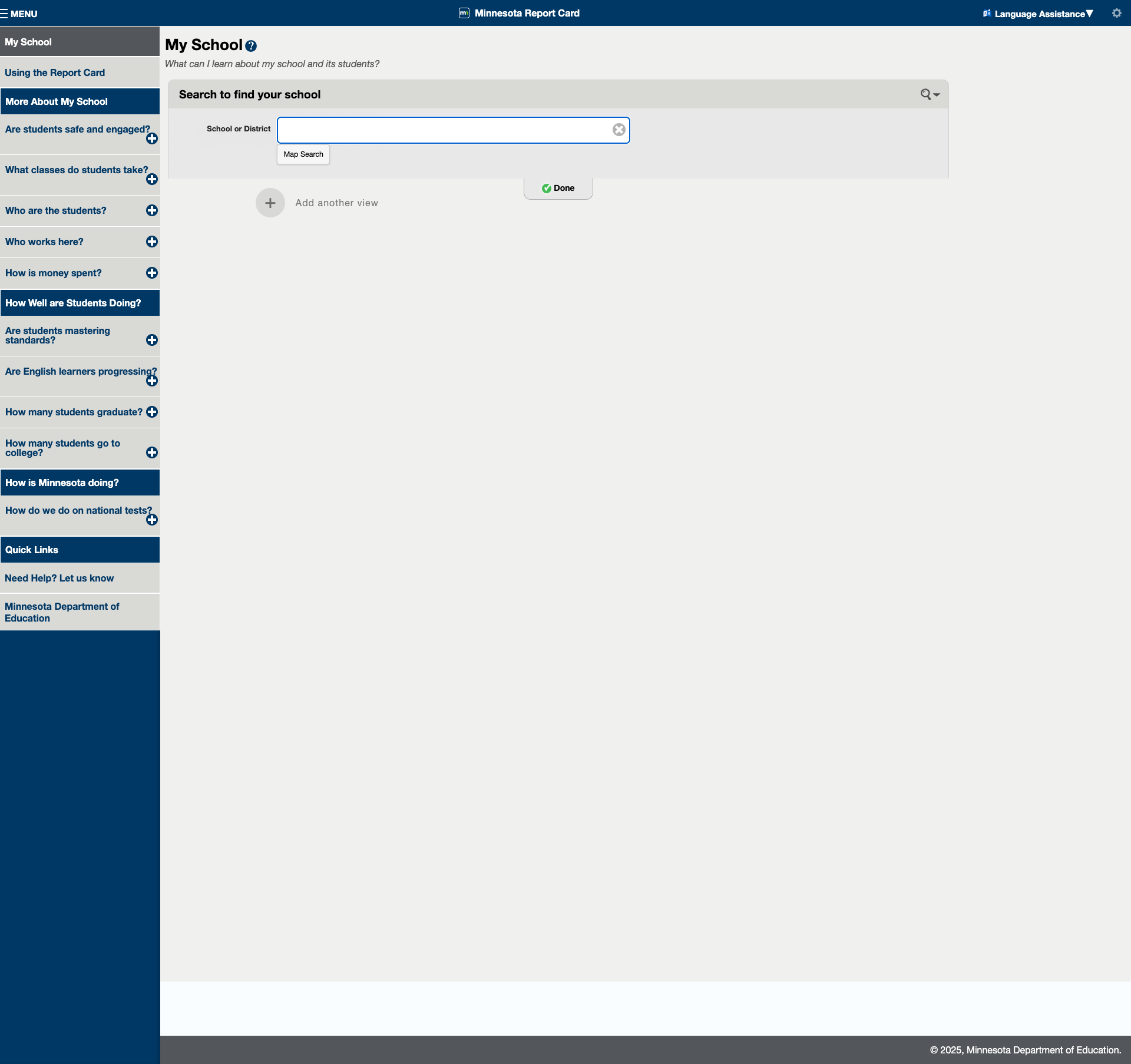1131x1064 pixels.
Task: Expand 'Are English learners progressing?' plus icon
Action: tap(152, 381)
